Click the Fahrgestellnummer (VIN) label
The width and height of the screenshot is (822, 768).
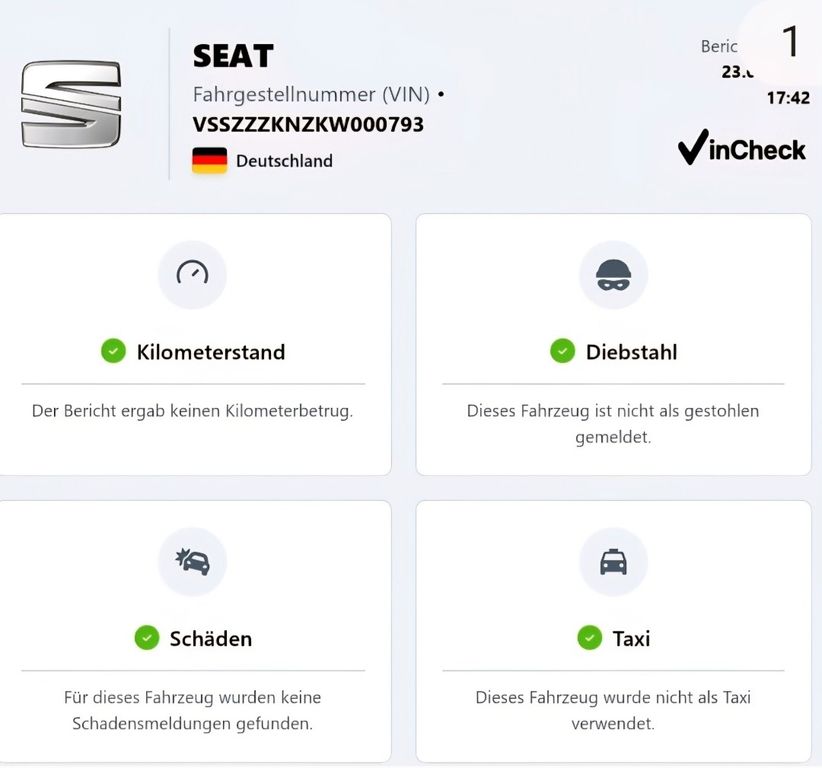[x=311, y=95]
